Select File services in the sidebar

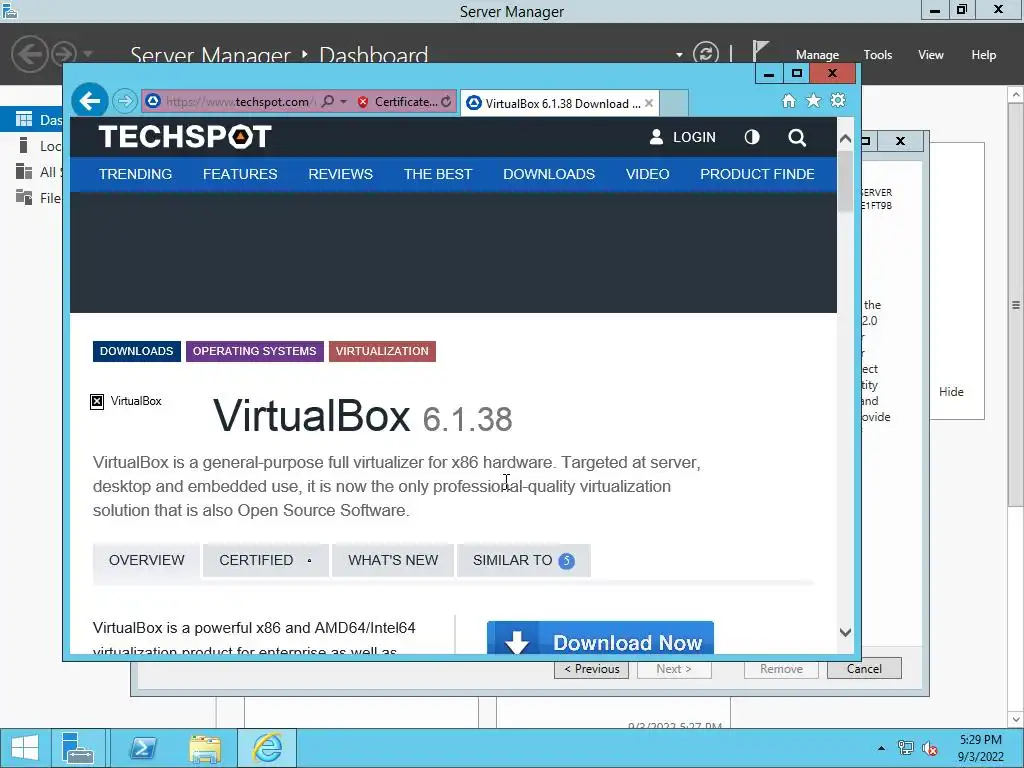point(31,198)
